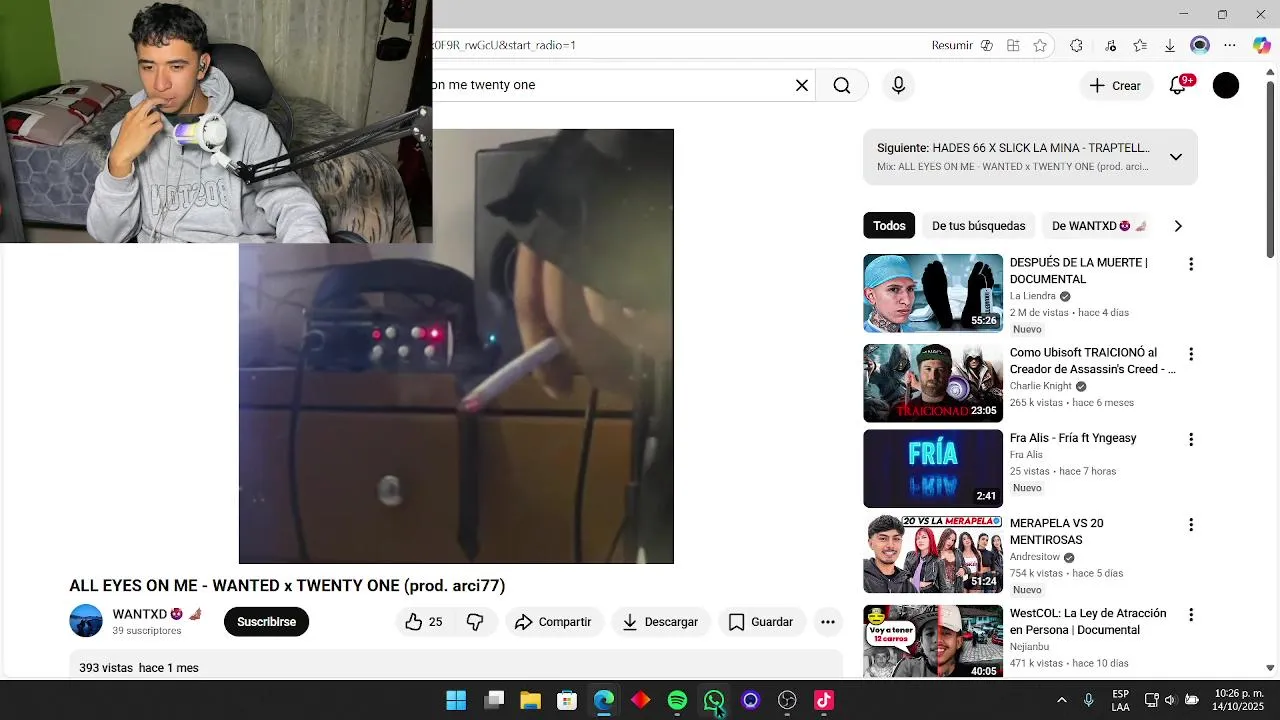Click the Crear button
Image resolution: width=1280 pixels, height=720 pixels.
(x=1115, y=85)
